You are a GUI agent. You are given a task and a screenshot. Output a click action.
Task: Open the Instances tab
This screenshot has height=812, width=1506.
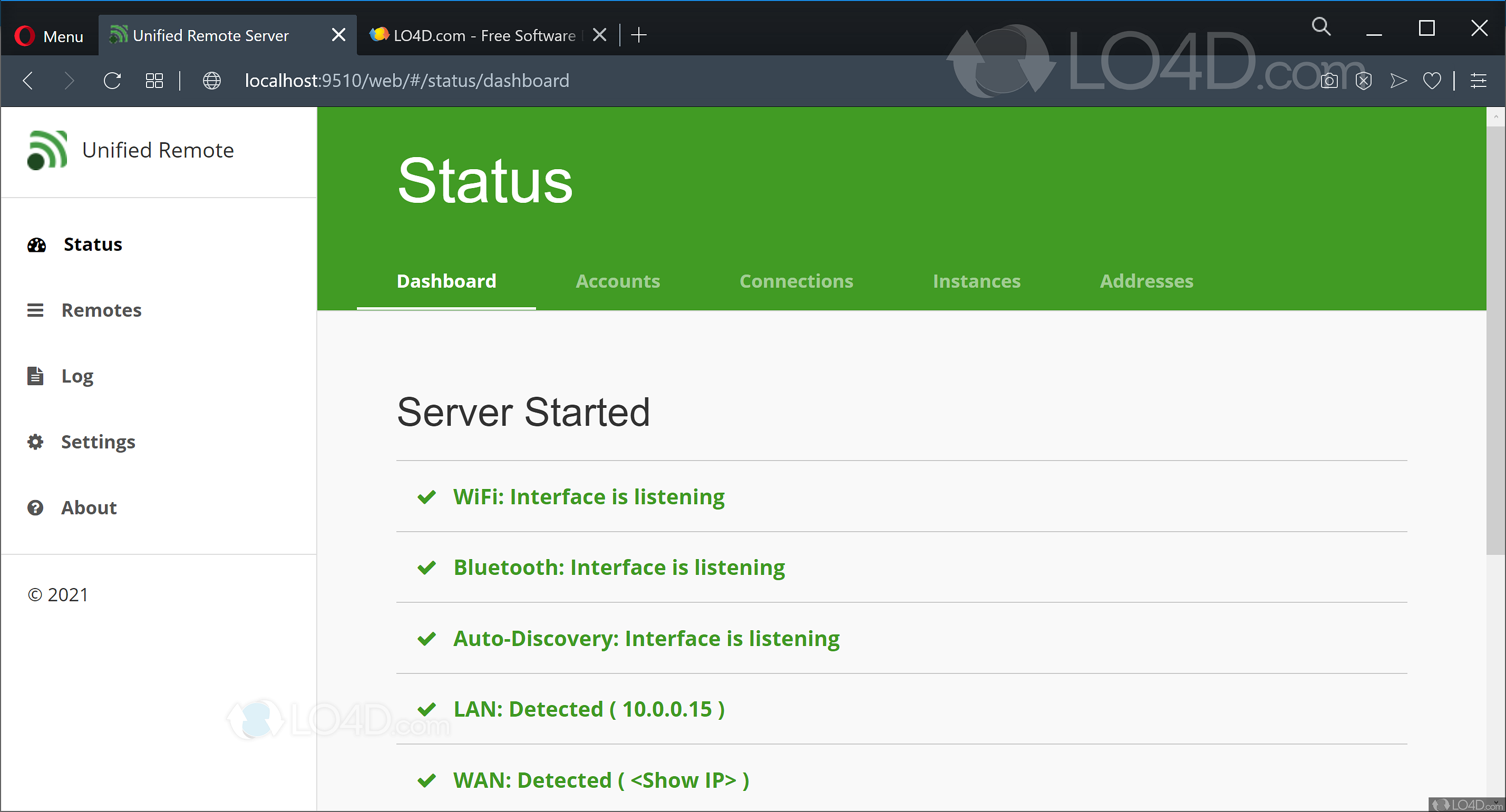(977, 281)
